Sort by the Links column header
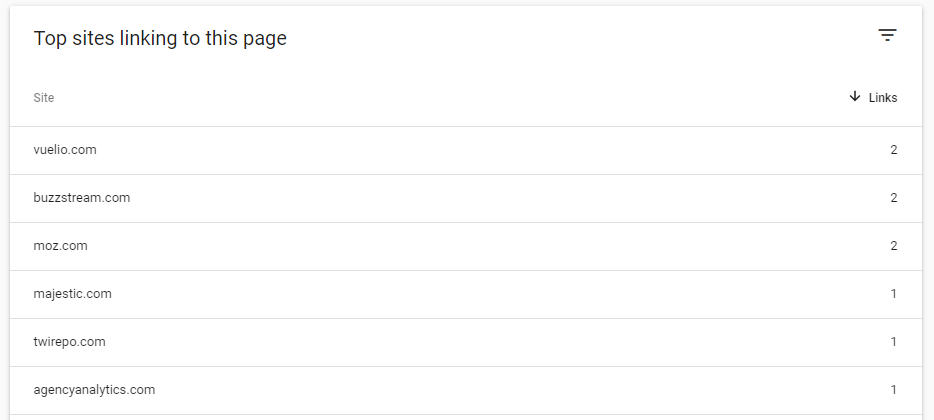 883,98
